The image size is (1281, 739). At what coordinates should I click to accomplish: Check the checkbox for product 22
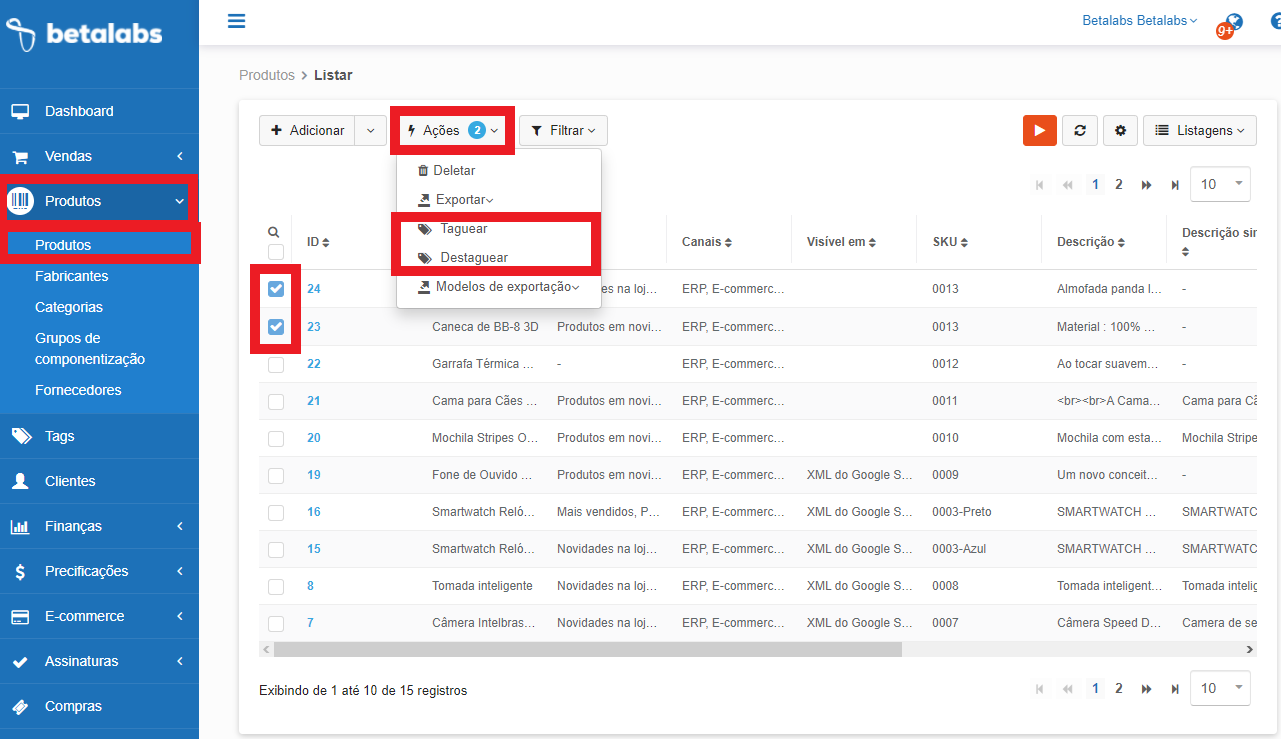tap(276, 364)
